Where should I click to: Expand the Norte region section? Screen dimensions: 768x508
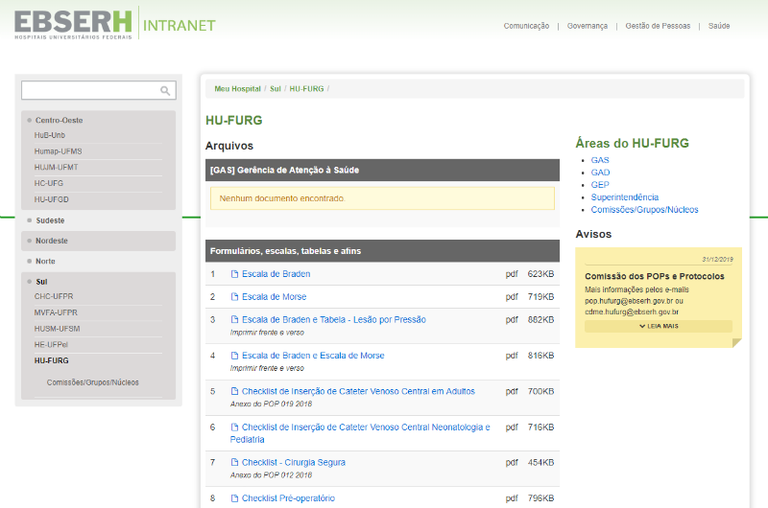pos(46,261)
